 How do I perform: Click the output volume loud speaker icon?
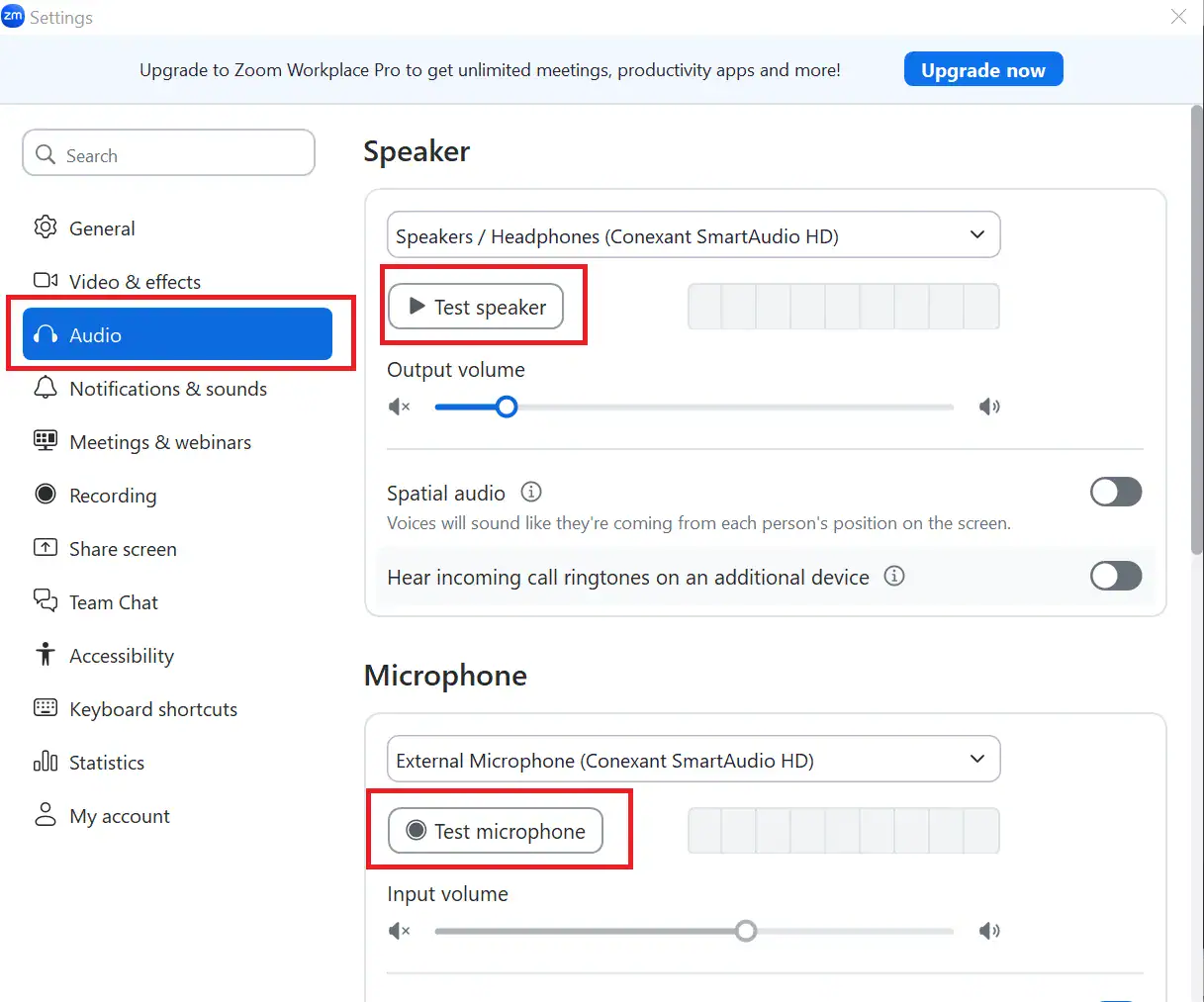tap(989, 407)
